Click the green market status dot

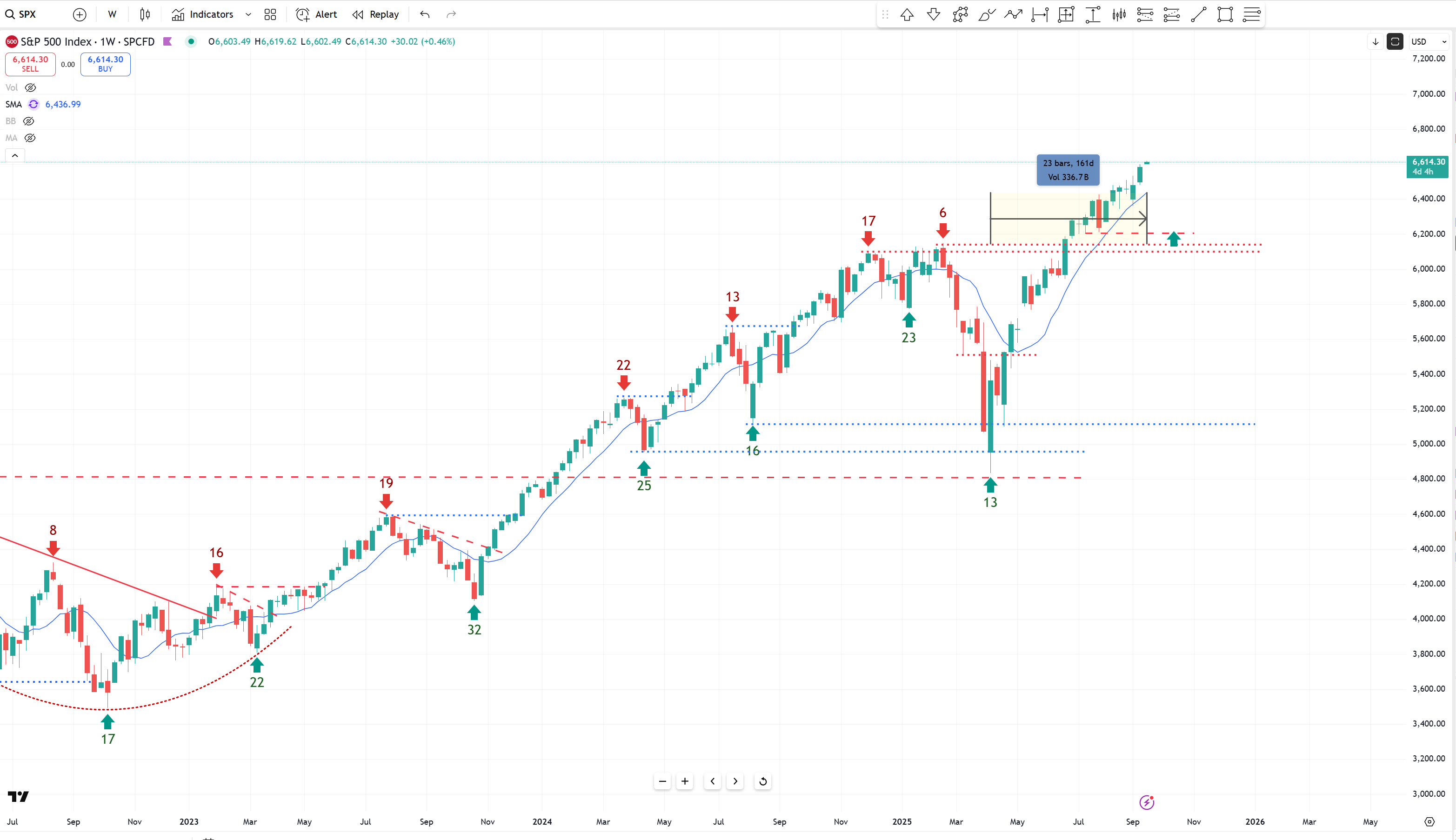click(191, 41)
